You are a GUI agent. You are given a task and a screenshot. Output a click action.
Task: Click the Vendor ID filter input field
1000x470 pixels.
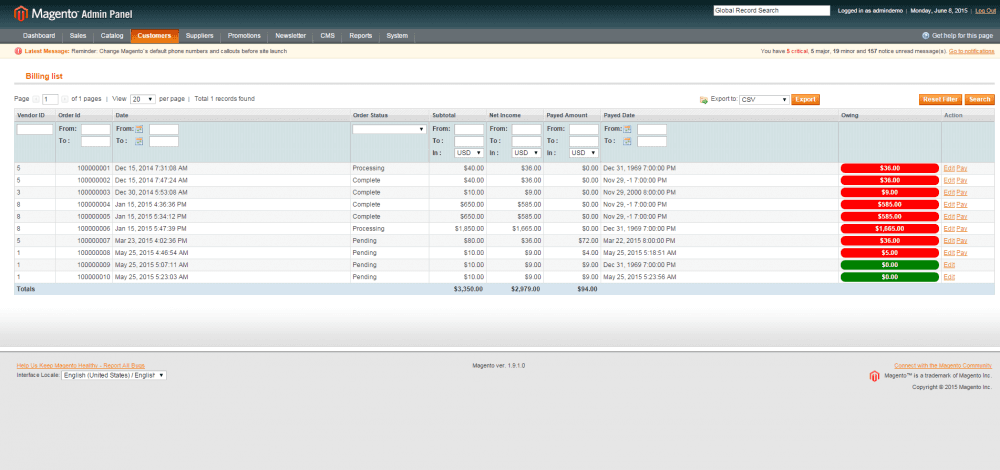click(35, 129)
